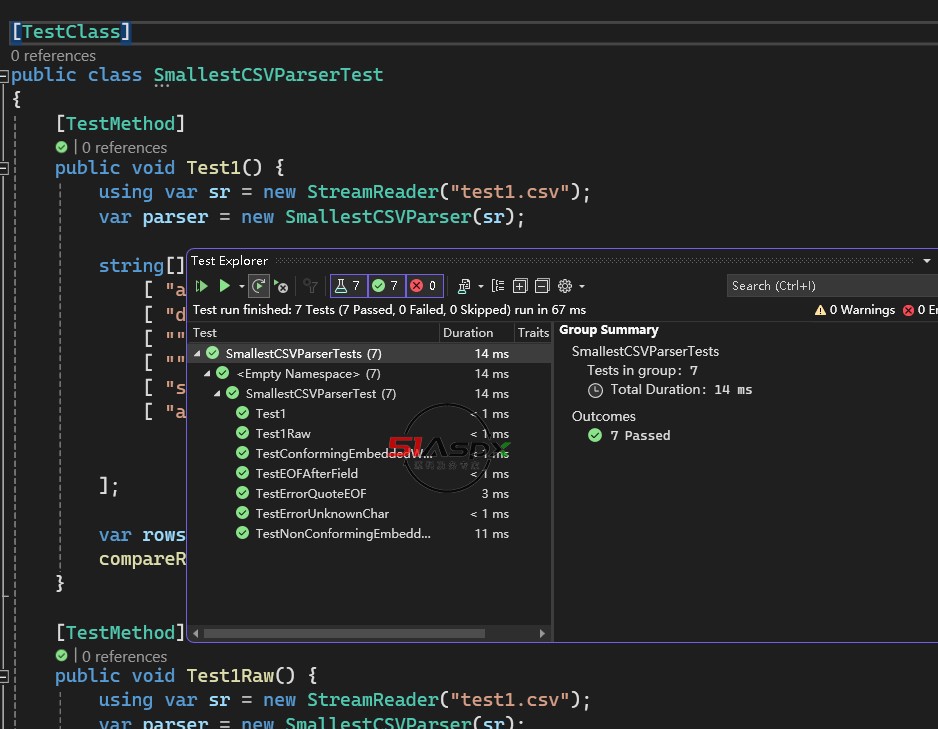The width and height of the screenshot is (938, 729).
Task: Click the Repeat Last Run icon
Action: coord(258,286)
